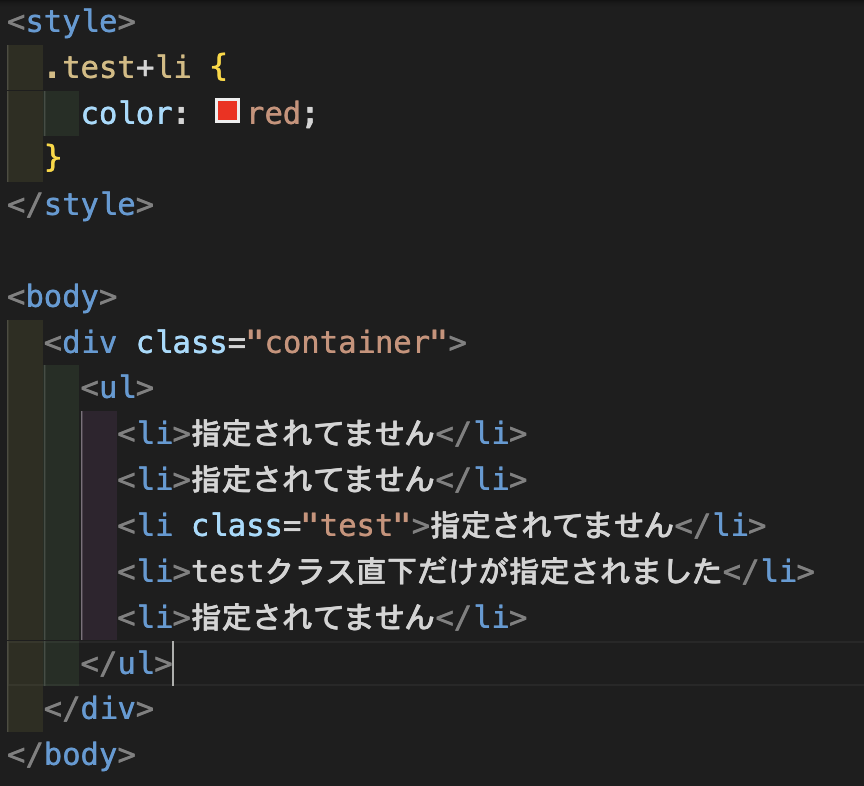Click the red value text
This screenshot has height=786, width=864.
coord(274,113)
